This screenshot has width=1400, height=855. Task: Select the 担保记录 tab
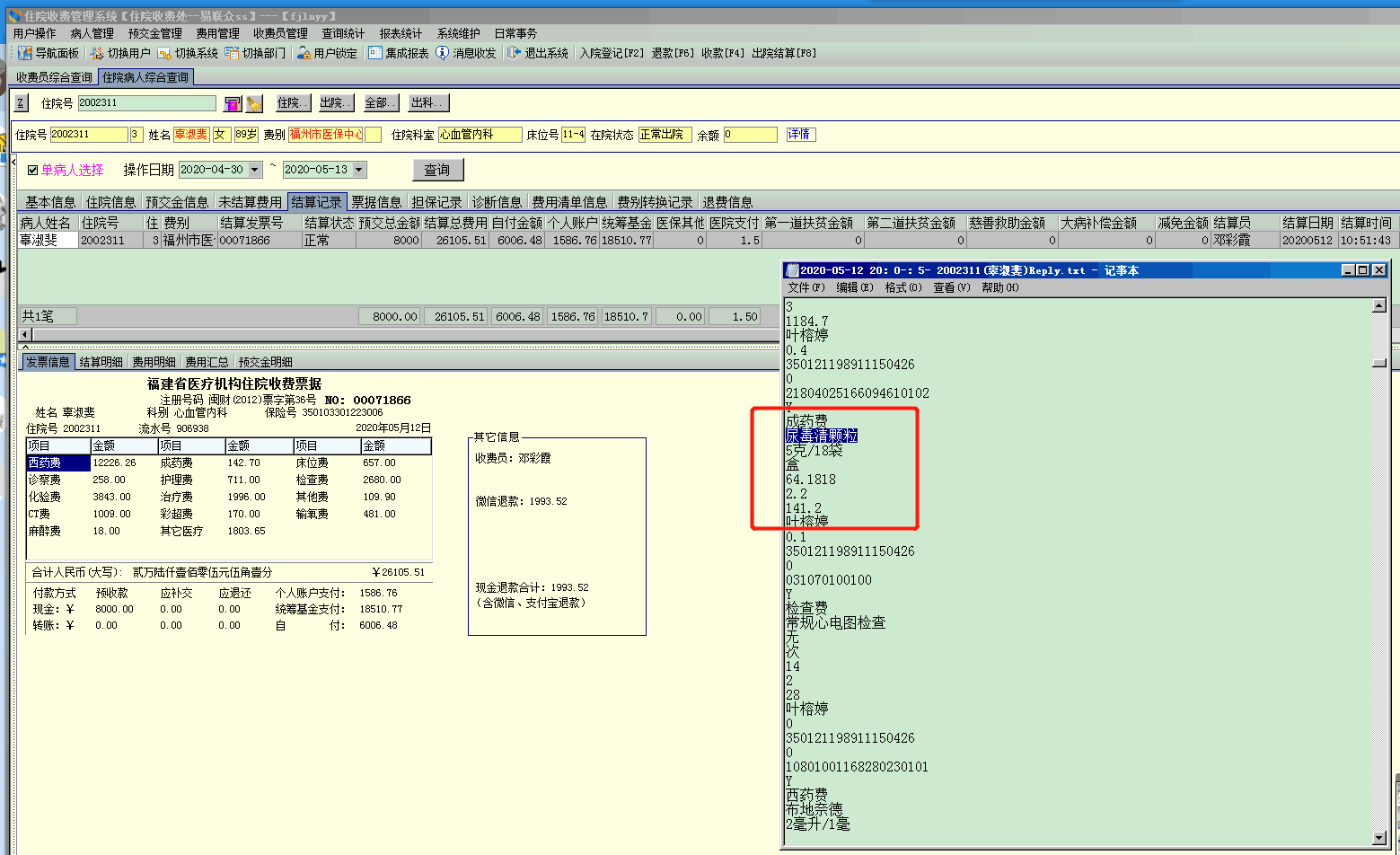tap(436, 202)
